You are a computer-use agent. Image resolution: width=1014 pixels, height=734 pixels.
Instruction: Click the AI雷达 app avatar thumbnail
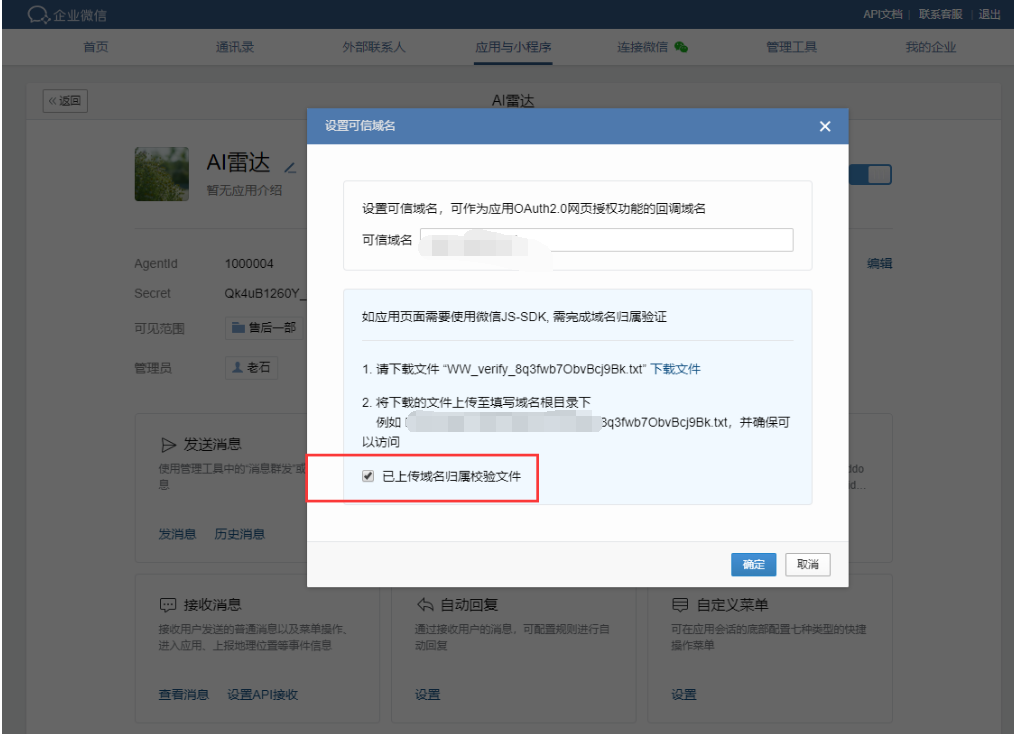(162, 174)
